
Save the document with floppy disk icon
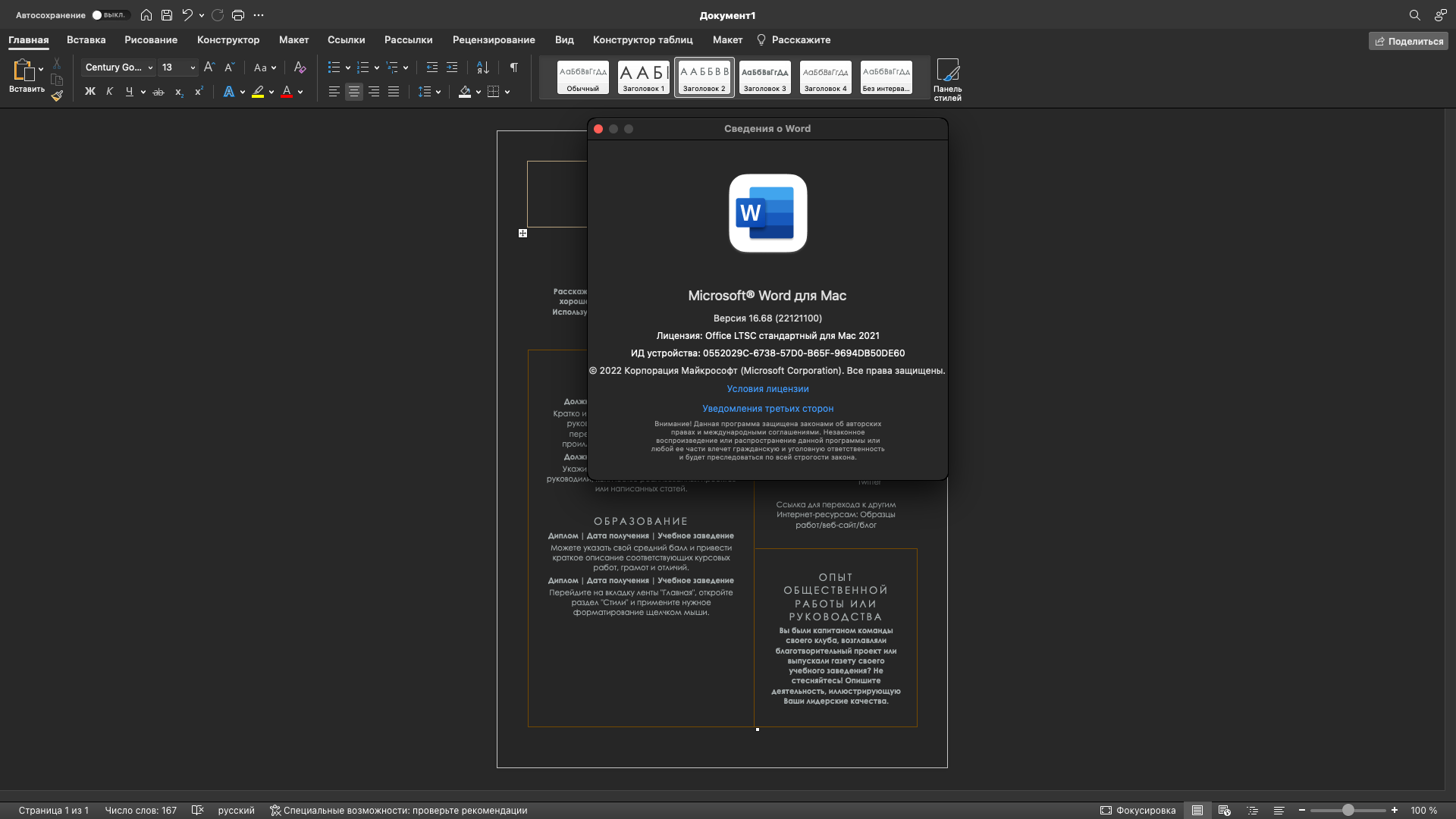[x=167, y=15]
